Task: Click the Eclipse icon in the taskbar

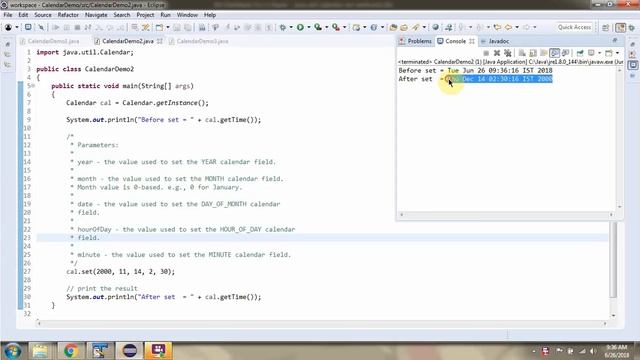Action: tap(130, 351)
